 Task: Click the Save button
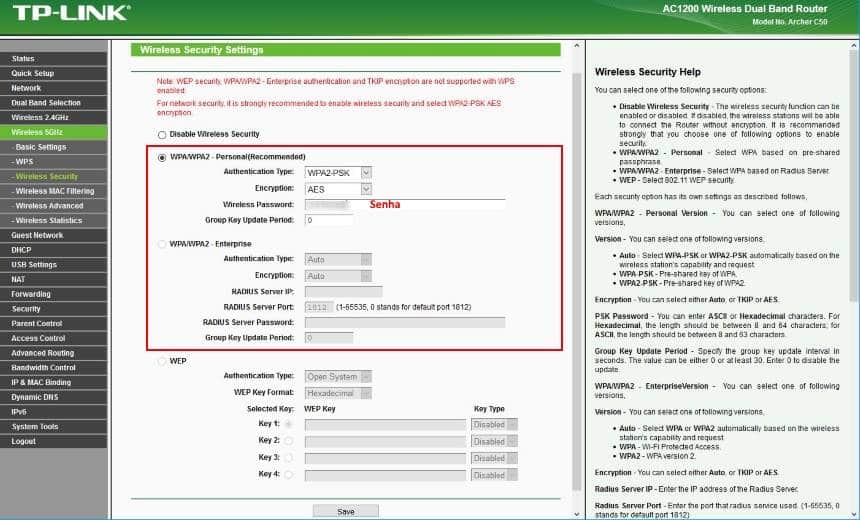coord(345,511)
